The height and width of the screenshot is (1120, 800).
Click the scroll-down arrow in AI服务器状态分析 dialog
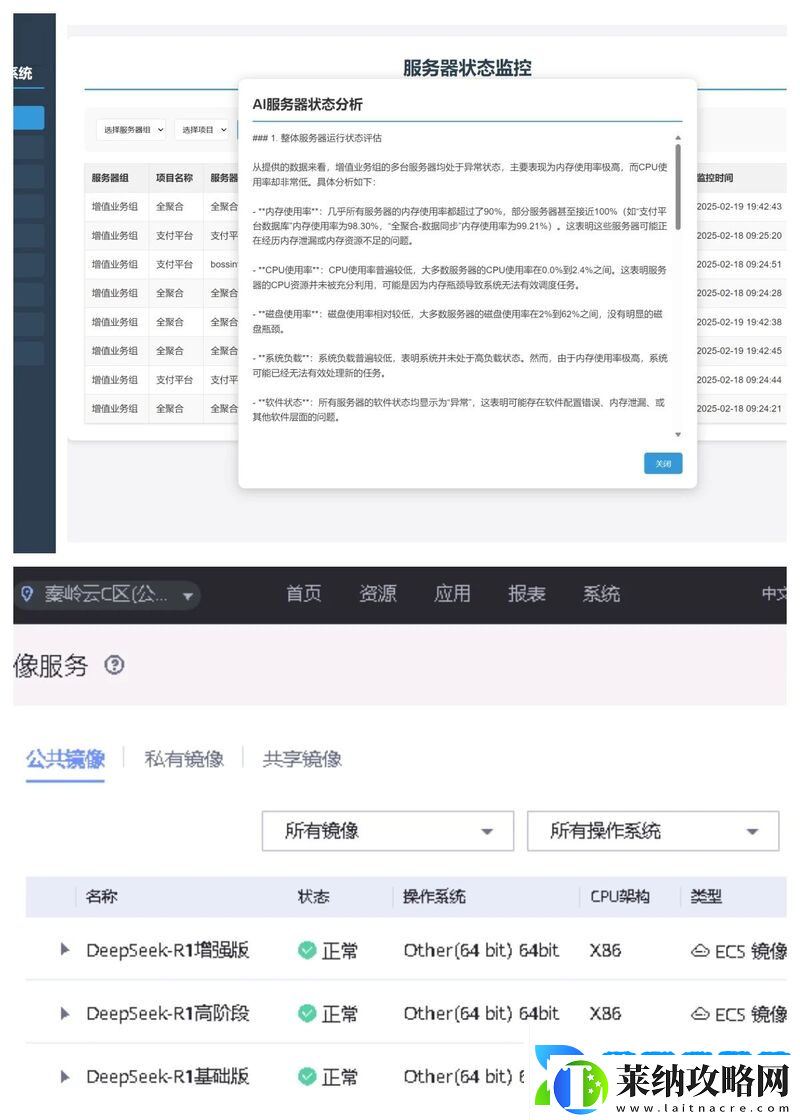coord(678,434)
